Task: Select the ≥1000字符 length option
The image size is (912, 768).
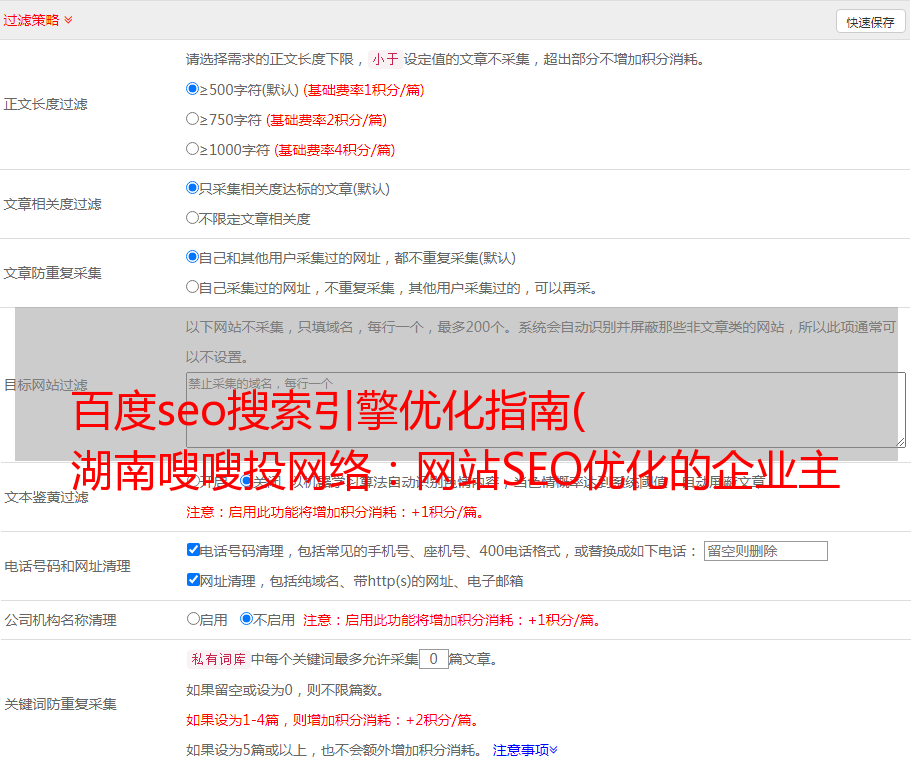Action: click(x=192, y=149)
